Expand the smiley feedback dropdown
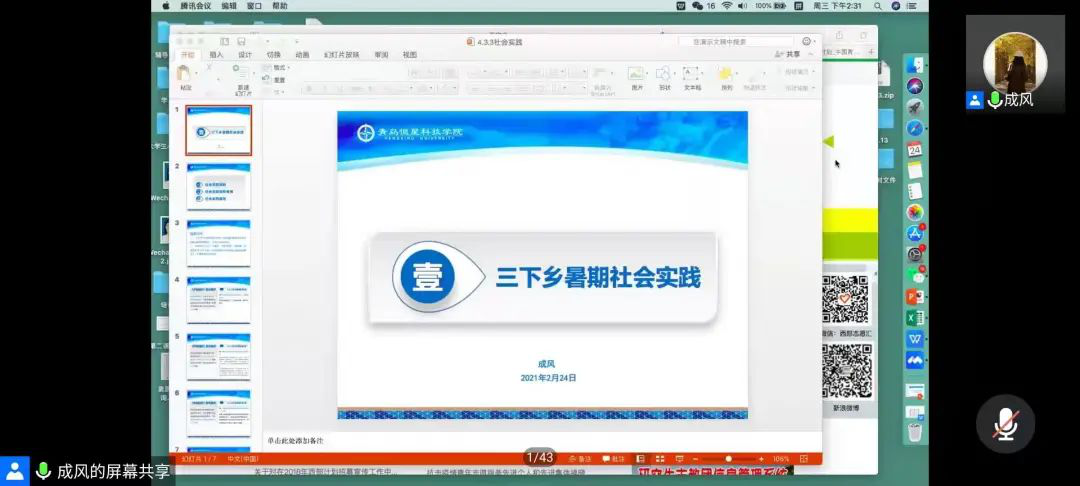Viewport: 1080px width, 486px height. click(x=808, y=41)
